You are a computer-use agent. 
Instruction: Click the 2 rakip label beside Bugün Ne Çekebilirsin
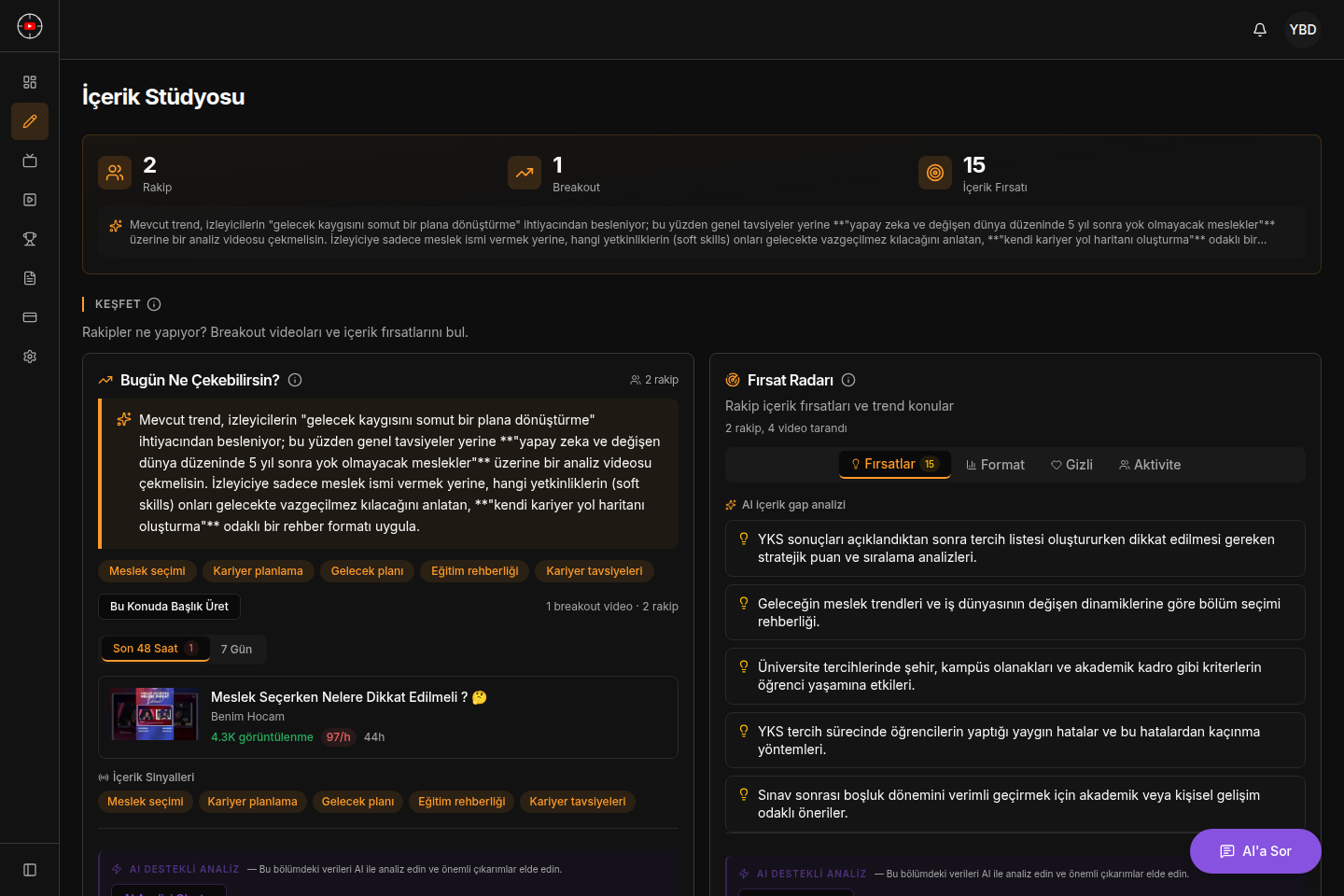click(654, 380)
